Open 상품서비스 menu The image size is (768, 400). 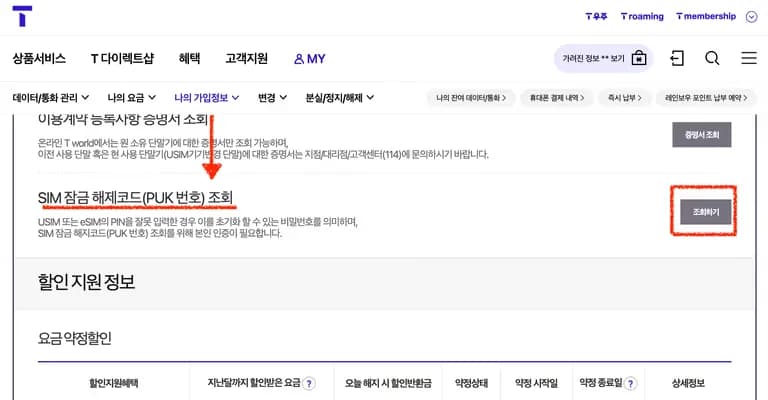pyautogui.click(x=39, y=59)
